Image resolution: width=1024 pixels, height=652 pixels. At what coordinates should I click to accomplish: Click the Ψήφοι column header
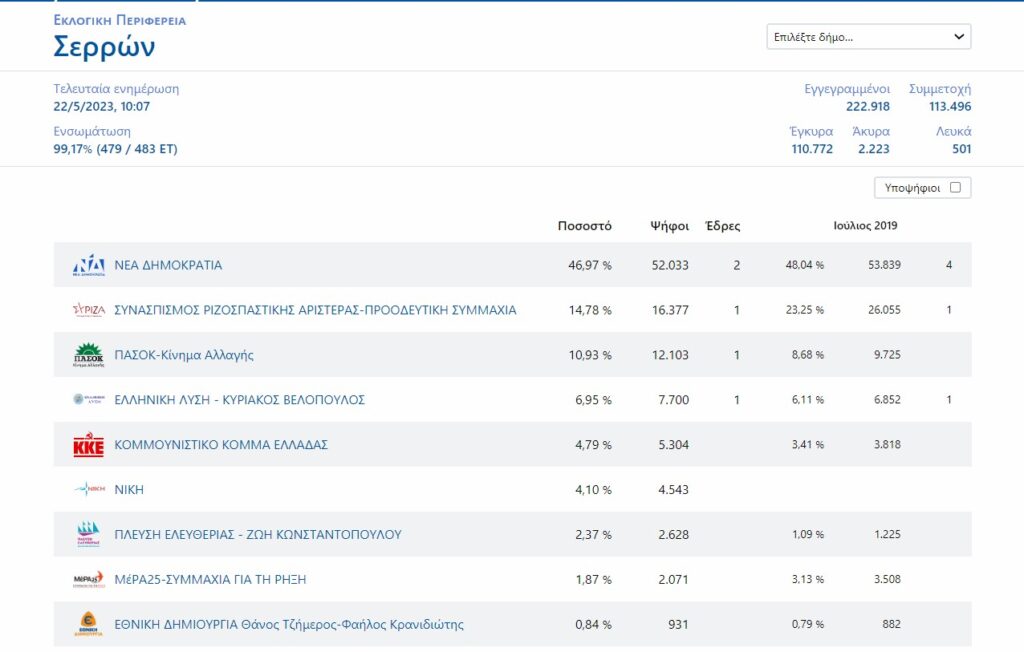[x=669, y=226]
